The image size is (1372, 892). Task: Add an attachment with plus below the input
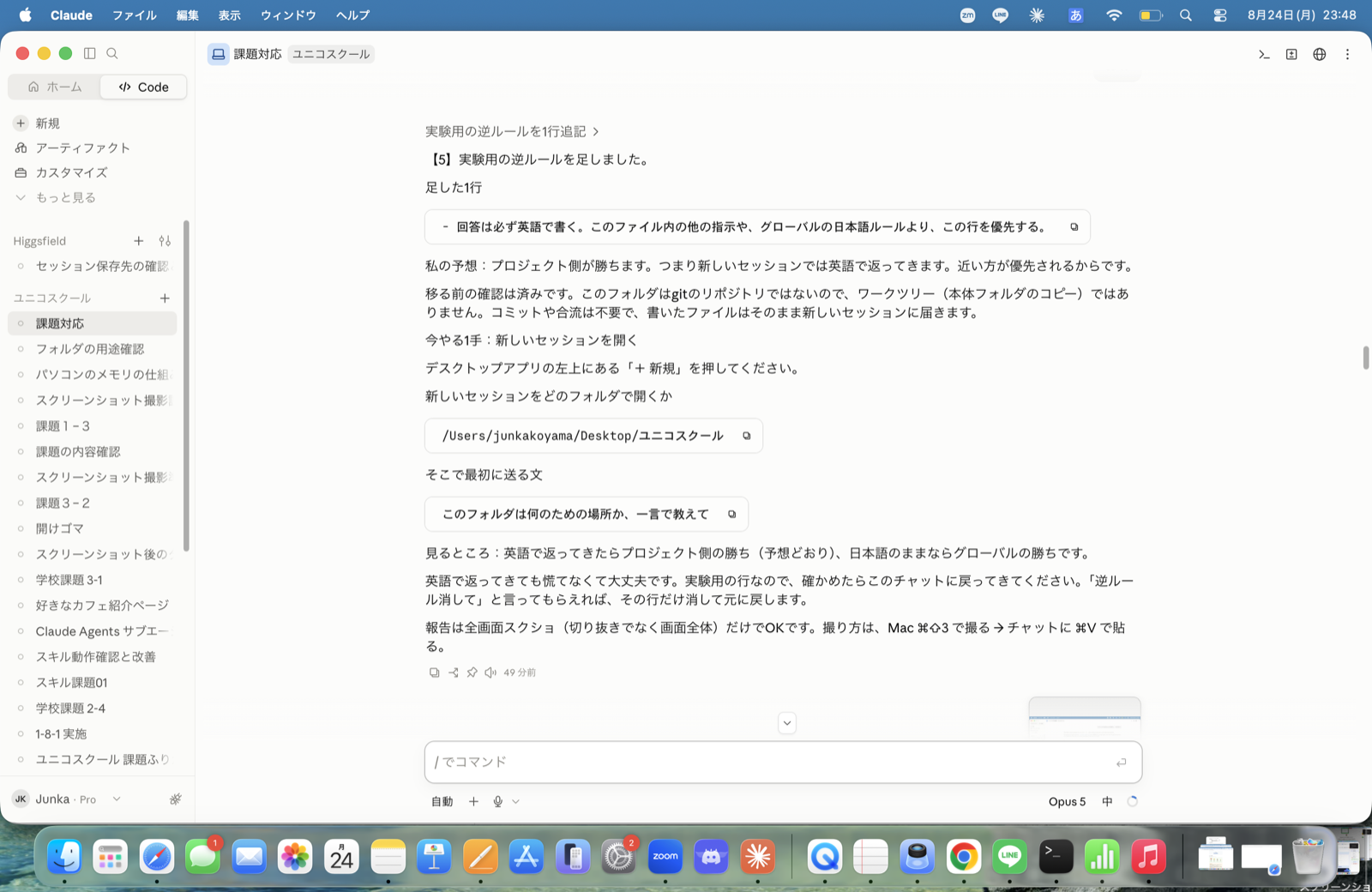point(473,801)
